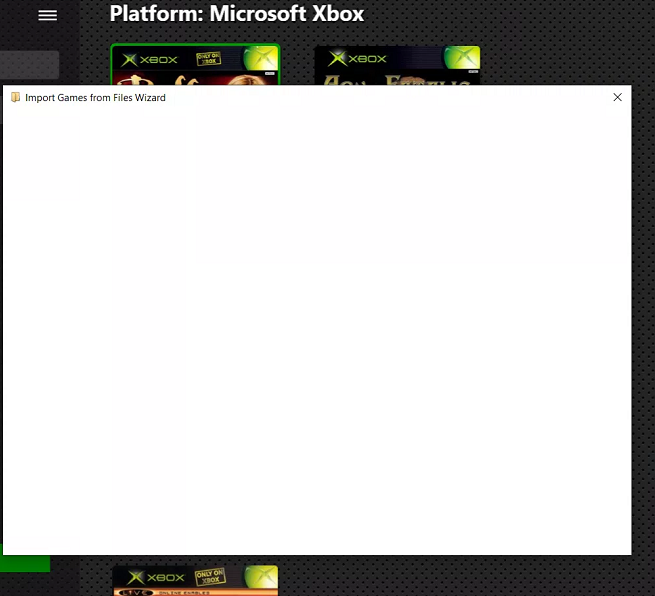This screenshot has height=596, width=655.
Task: Close the Import Games from Files Wizard
Action: click(x=617, y=97)
